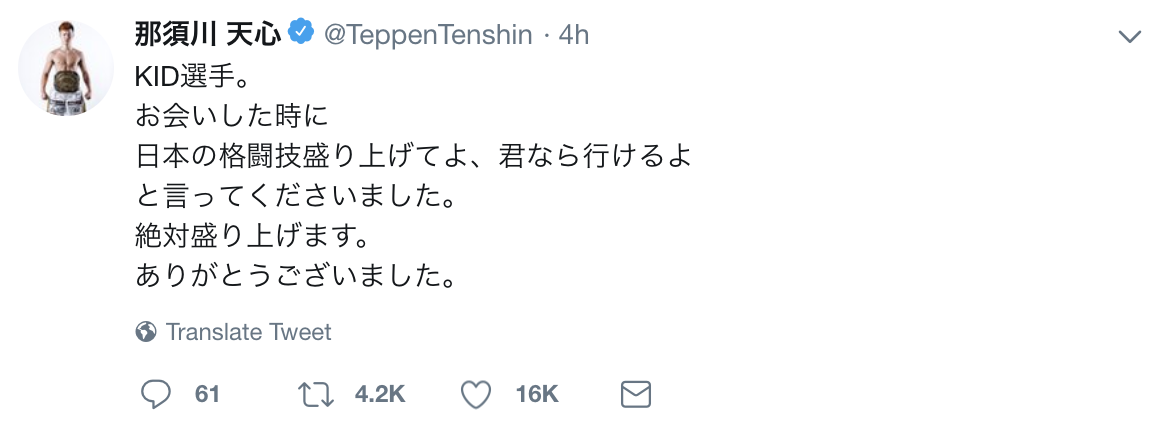Retweet using the retweet arrows icon
The width and height of the screenshot is (1166, 428).
[317, 394]
